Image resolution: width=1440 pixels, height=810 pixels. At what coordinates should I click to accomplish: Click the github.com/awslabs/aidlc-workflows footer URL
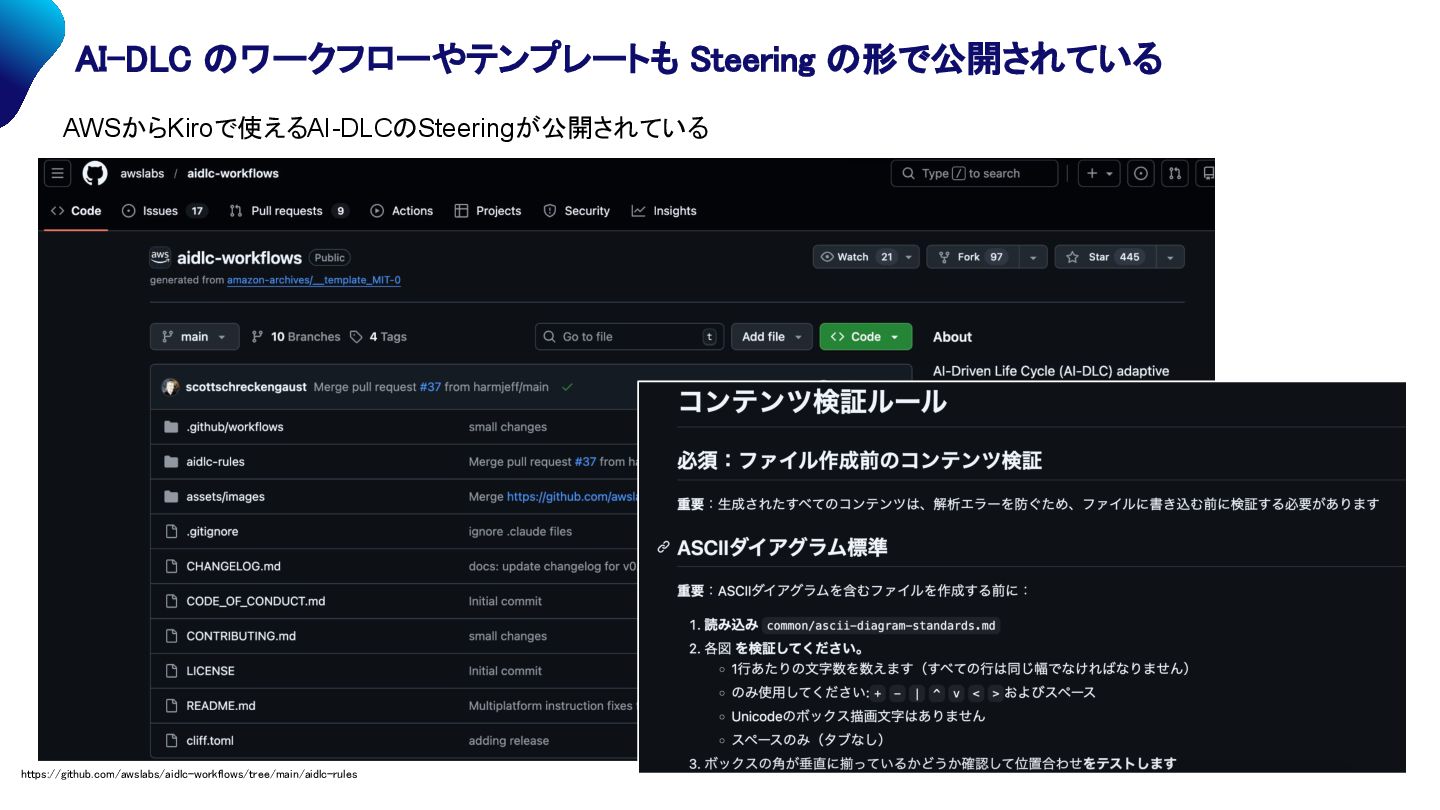(189, 774)
